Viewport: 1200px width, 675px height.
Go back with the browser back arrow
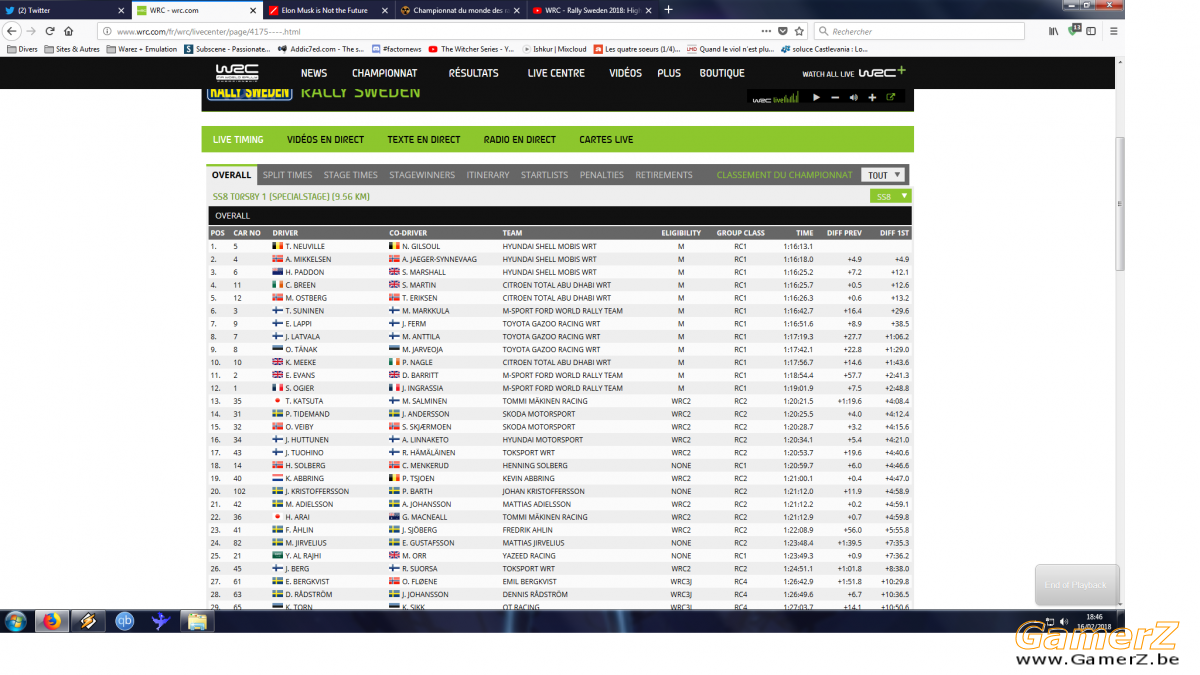point(12,31)
